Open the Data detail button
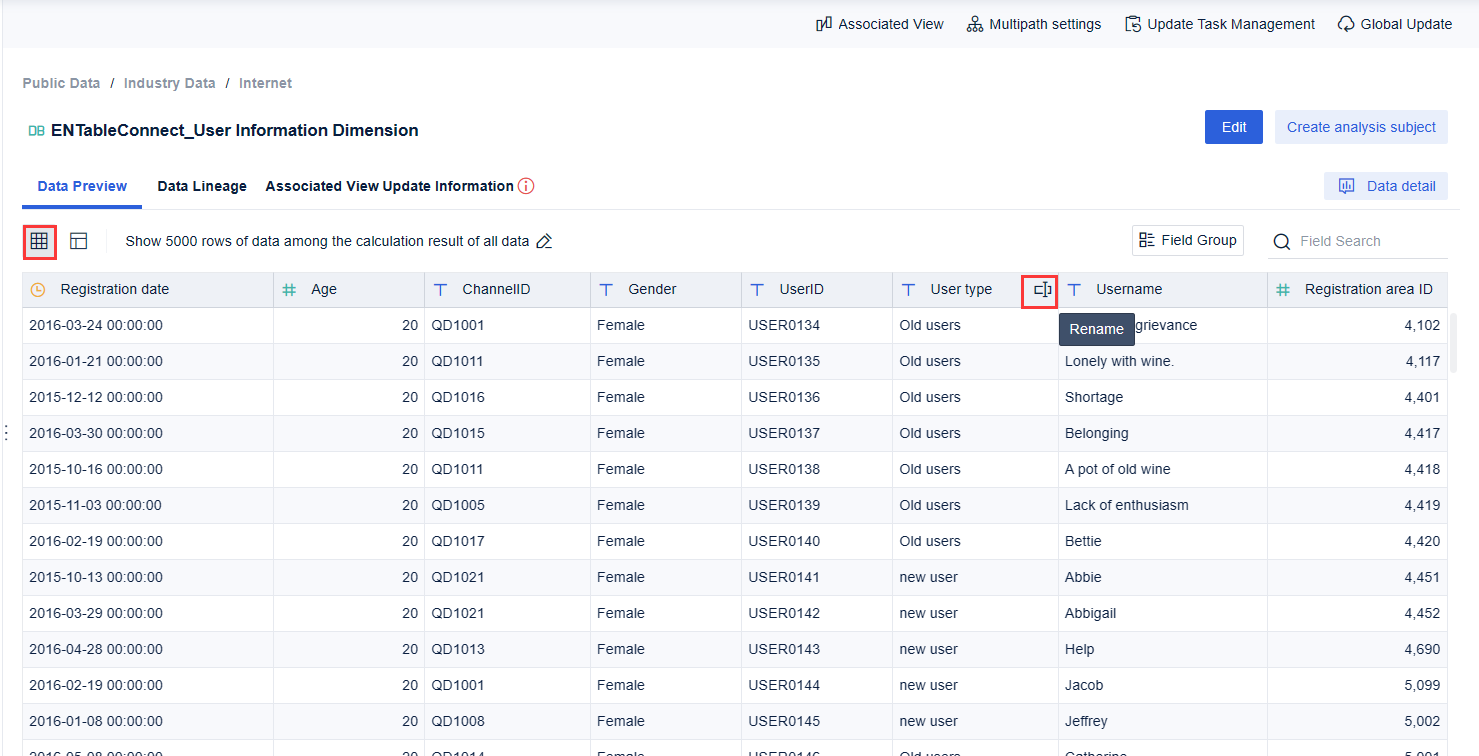The height and width of the screenshot is (756, 1479). (1386, 186)
